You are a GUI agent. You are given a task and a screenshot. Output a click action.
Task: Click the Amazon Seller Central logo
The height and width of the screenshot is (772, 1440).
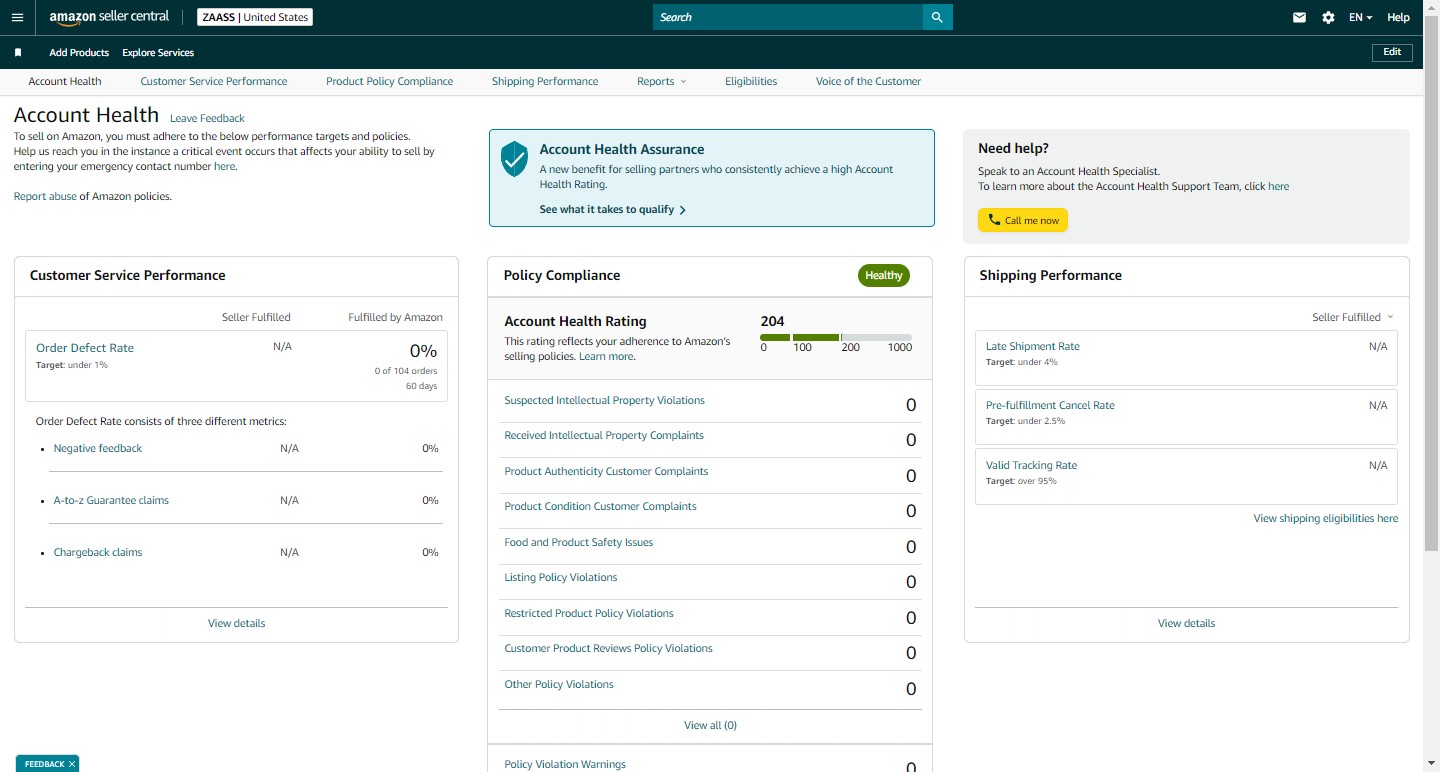click(x=109, y=17)
